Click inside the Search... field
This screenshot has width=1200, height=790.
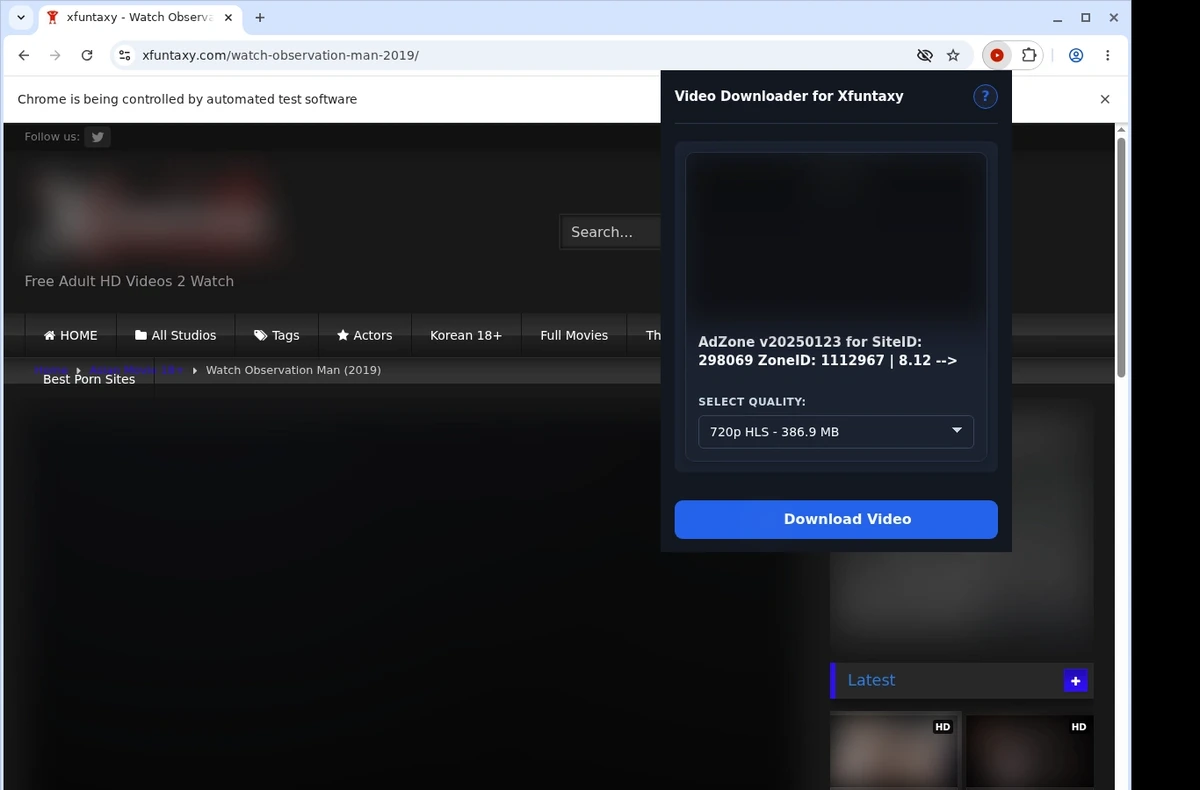coord(610,232)
